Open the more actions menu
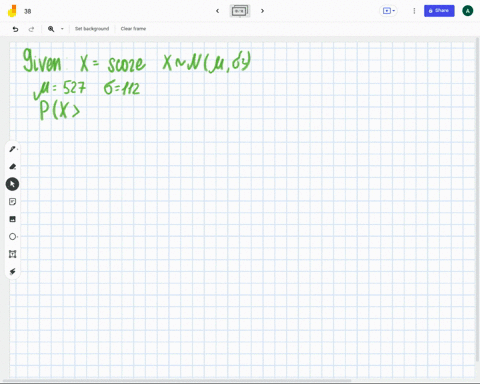The height and width of the screenshot is (384, 480). (414, 11)
